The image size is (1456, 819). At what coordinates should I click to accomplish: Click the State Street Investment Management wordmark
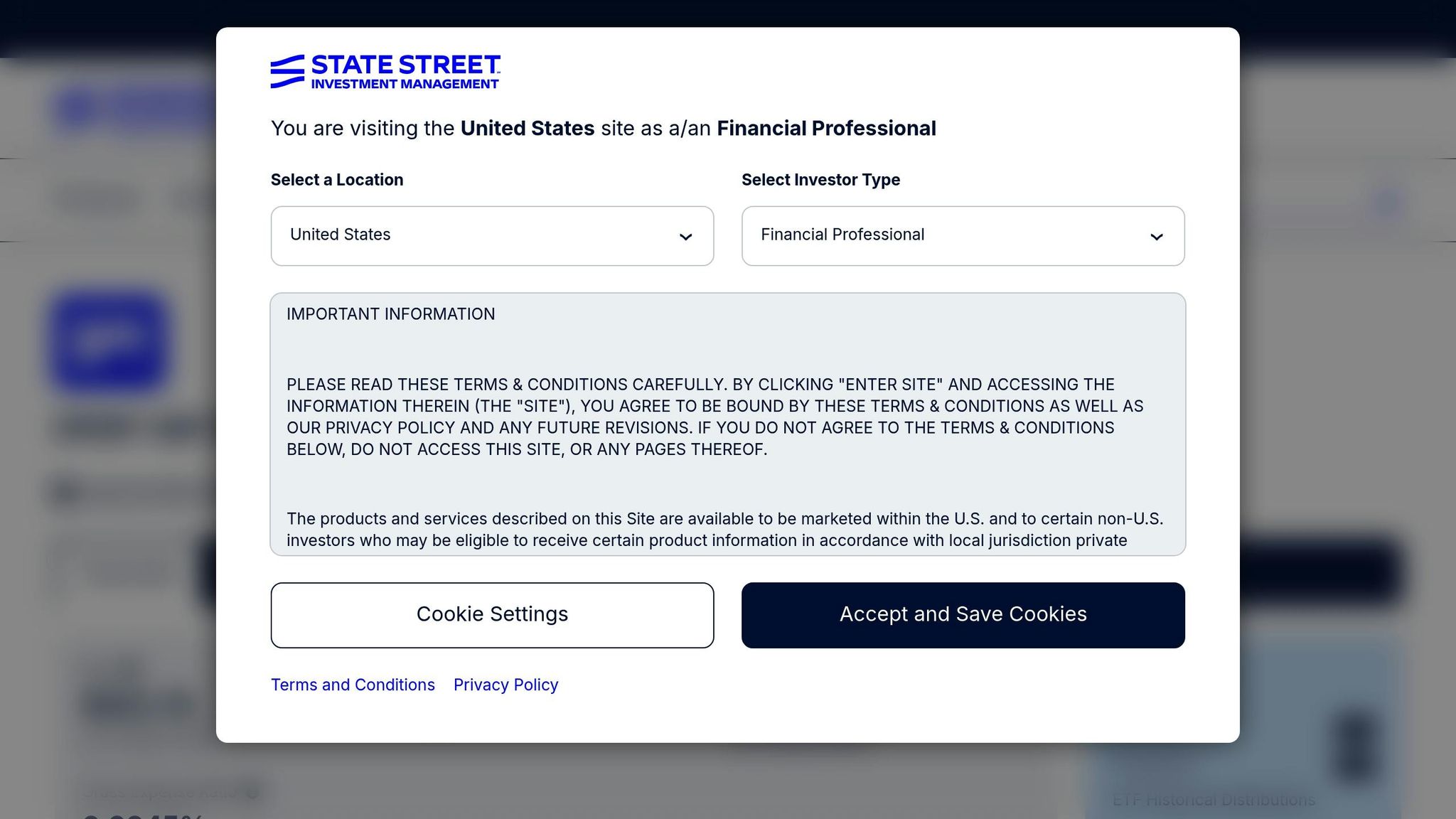point(405,72)
